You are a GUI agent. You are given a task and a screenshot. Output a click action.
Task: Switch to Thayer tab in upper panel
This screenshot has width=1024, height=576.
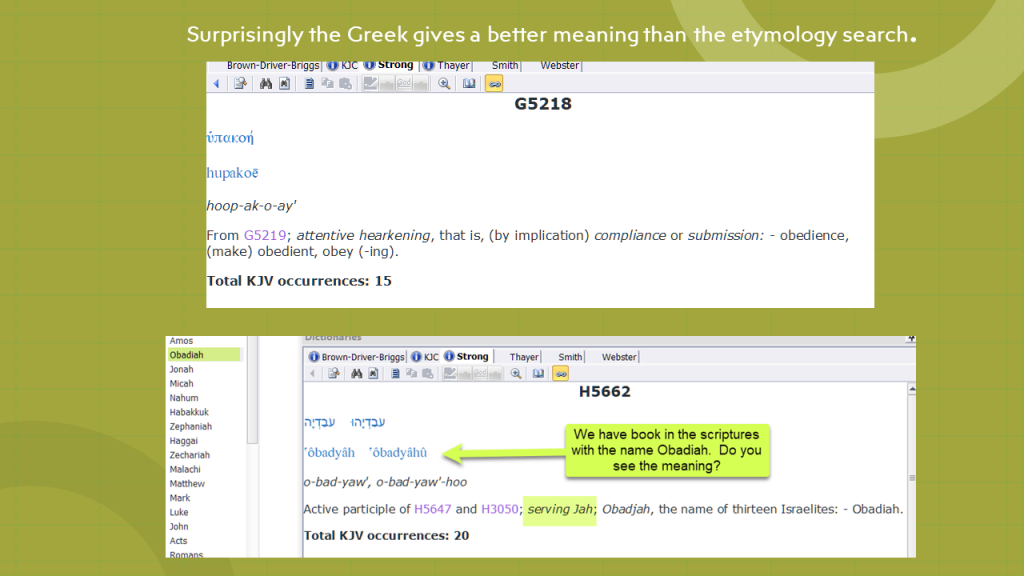pyautogui.click(x=446, y=65)
